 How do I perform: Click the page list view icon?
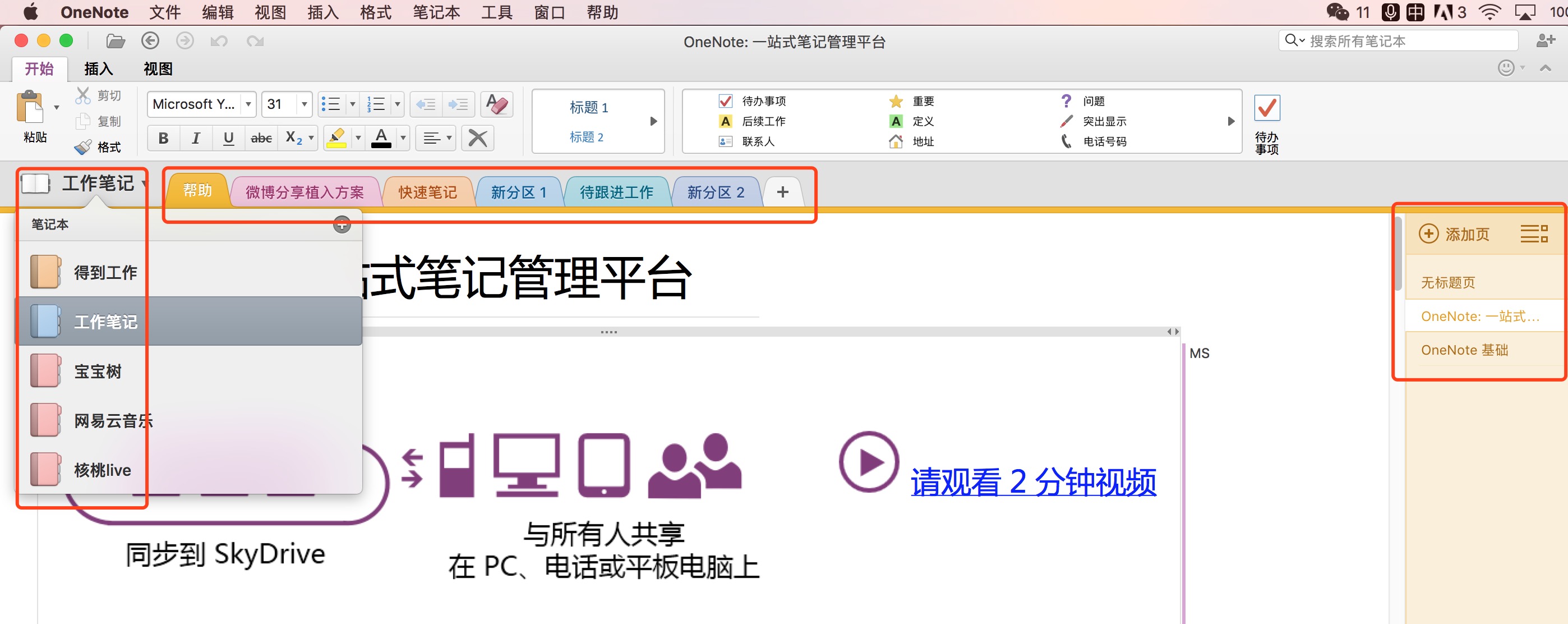tap(1533, 234)
